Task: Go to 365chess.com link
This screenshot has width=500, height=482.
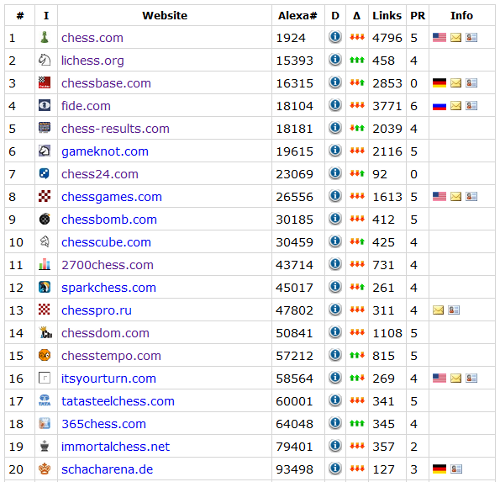Action: pos(104,424)
